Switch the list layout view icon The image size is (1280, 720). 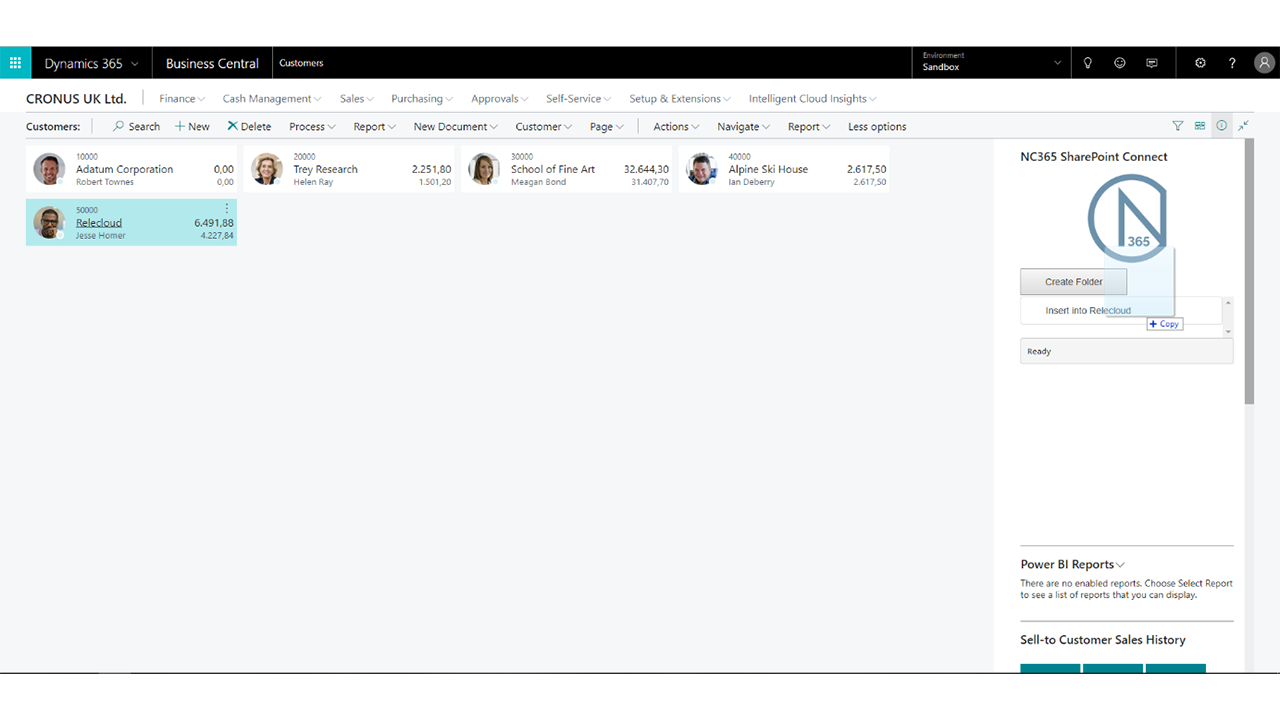point(1200,126)
